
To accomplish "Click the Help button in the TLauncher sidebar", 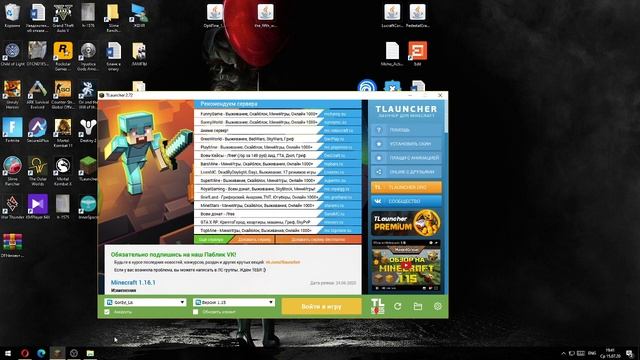I will (406, 130).
